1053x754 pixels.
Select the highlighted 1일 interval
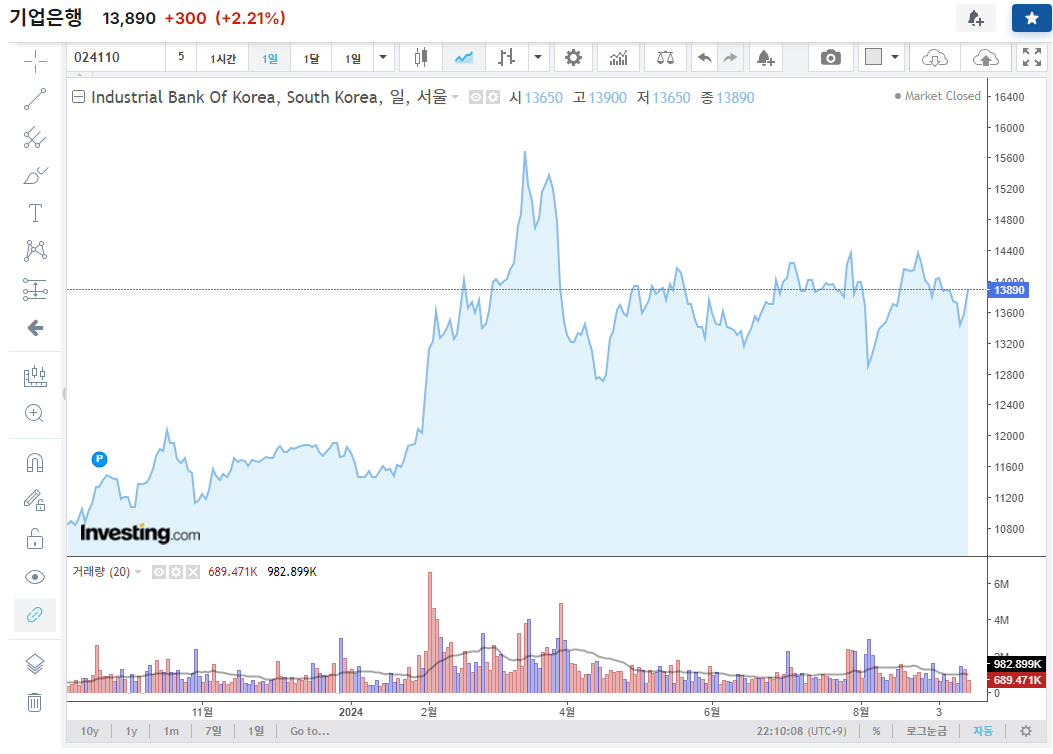(x=269, y=58)
